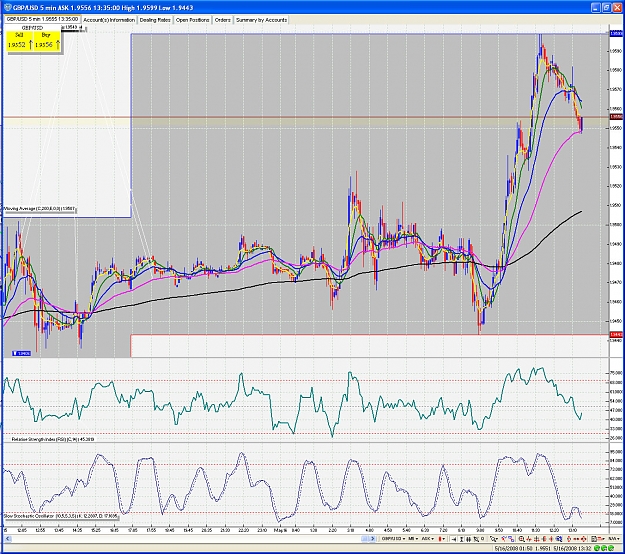The image size is (625, 554).
Task: Click the middle green status circle
Action: [603, 549]
